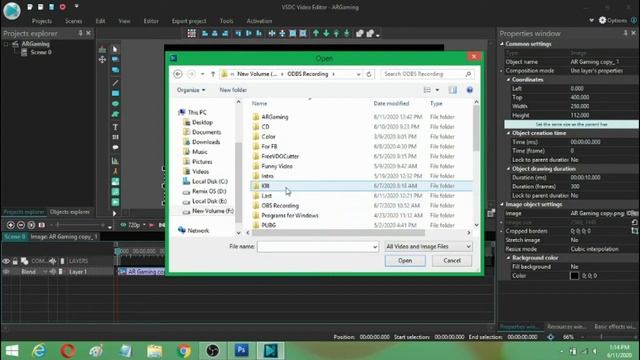Select the add image tool icon
This screenshot has height=360, width=640.
tap(116, 182)
